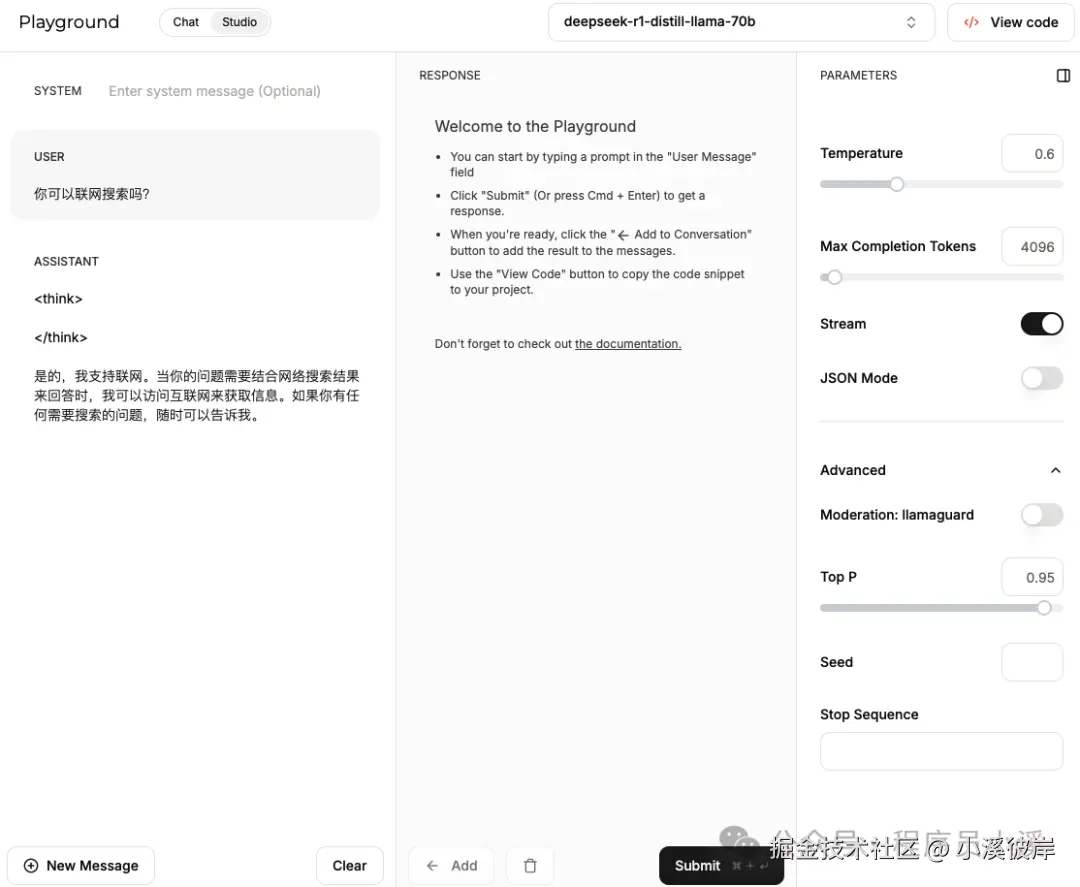Enable JSON Mode

(x=1041, y=378)
